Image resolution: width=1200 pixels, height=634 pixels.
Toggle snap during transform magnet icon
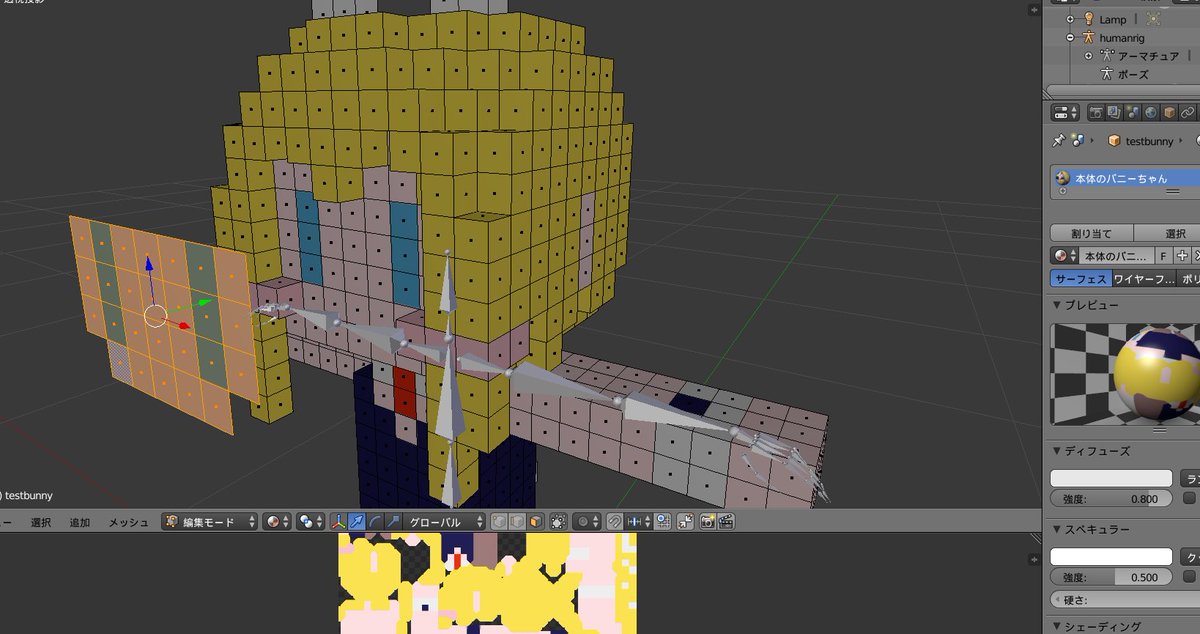click(614, 522)
